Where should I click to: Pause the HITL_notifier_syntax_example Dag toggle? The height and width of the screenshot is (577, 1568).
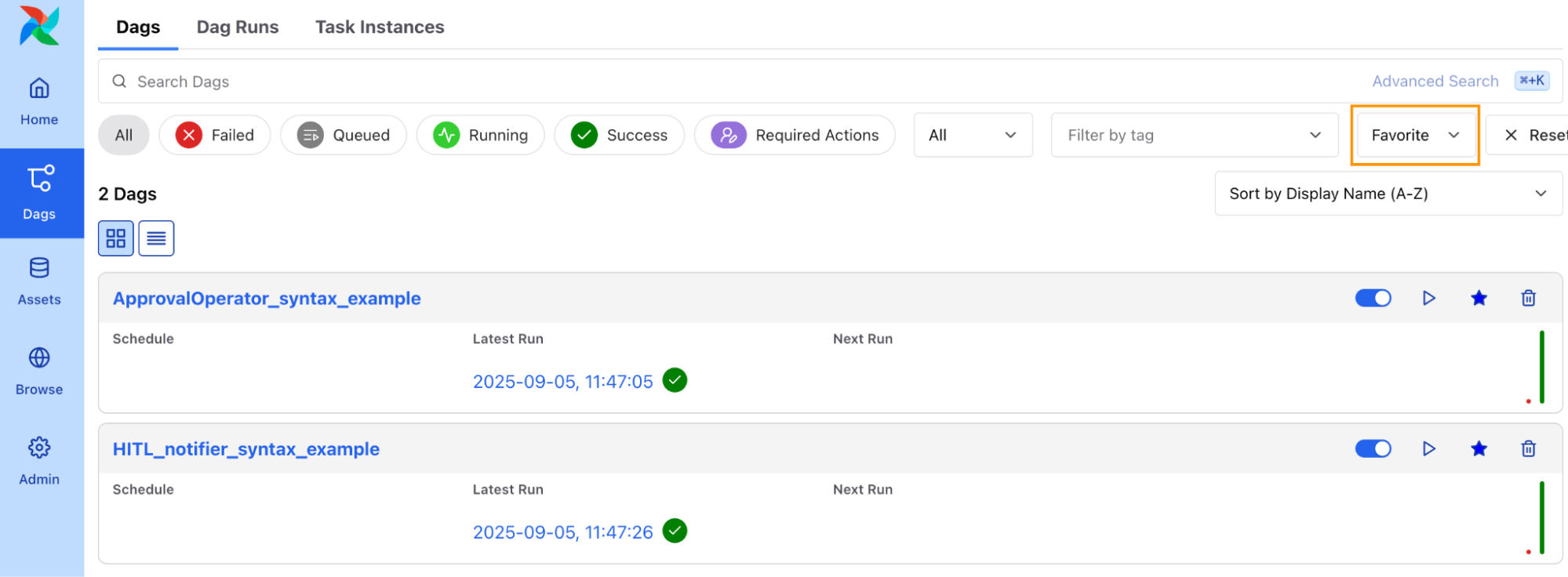1373,448
